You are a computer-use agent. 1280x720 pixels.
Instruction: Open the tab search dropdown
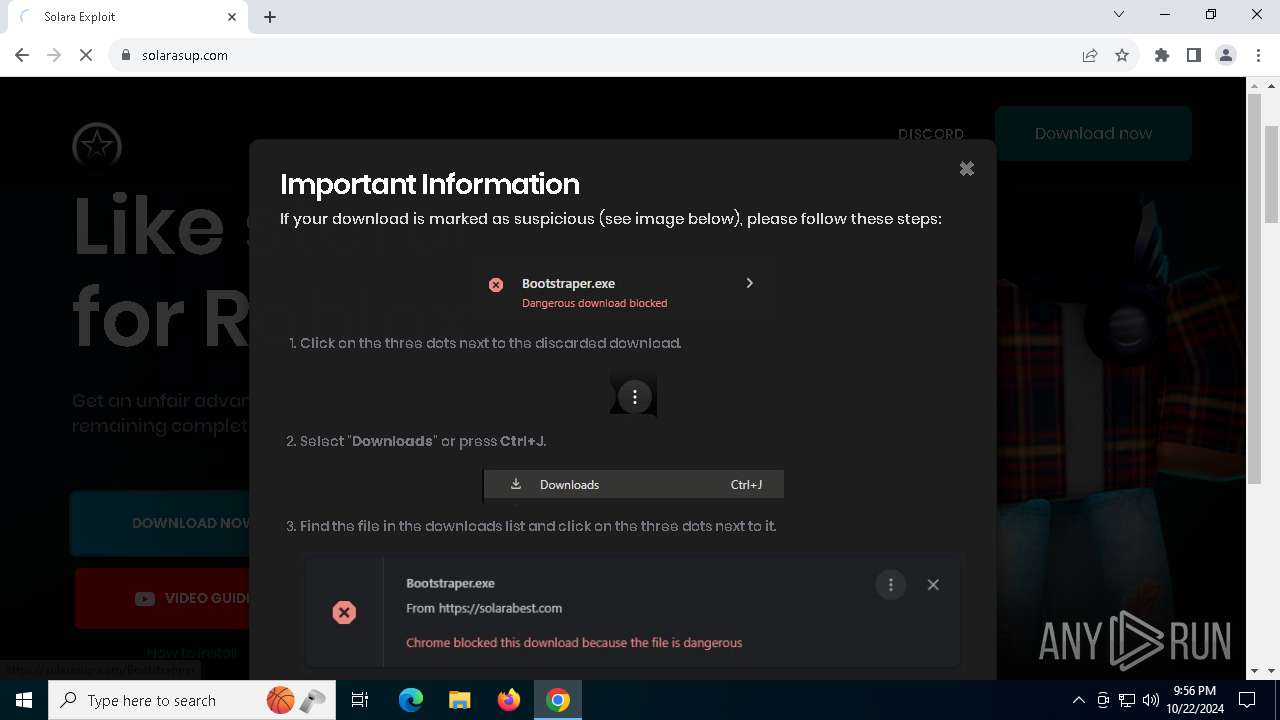(1119, 15)
